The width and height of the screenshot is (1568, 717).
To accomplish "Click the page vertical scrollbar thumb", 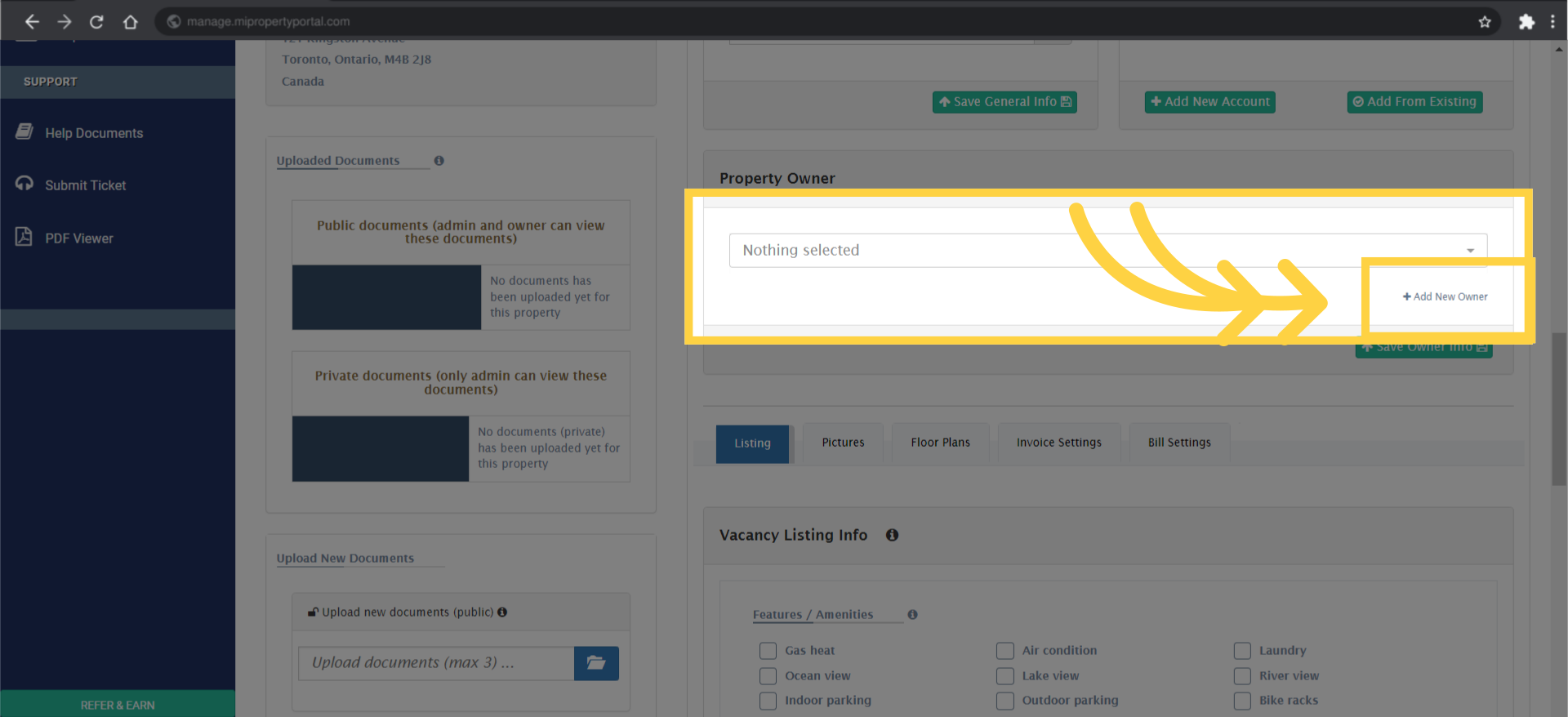I will [1559, 408].
